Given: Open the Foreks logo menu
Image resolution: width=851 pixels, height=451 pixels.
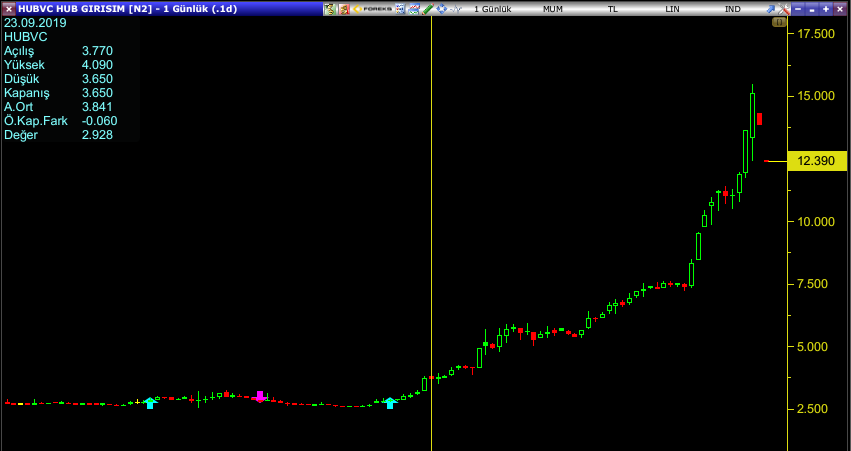Looking at the screenshot, I should [372, 9].
